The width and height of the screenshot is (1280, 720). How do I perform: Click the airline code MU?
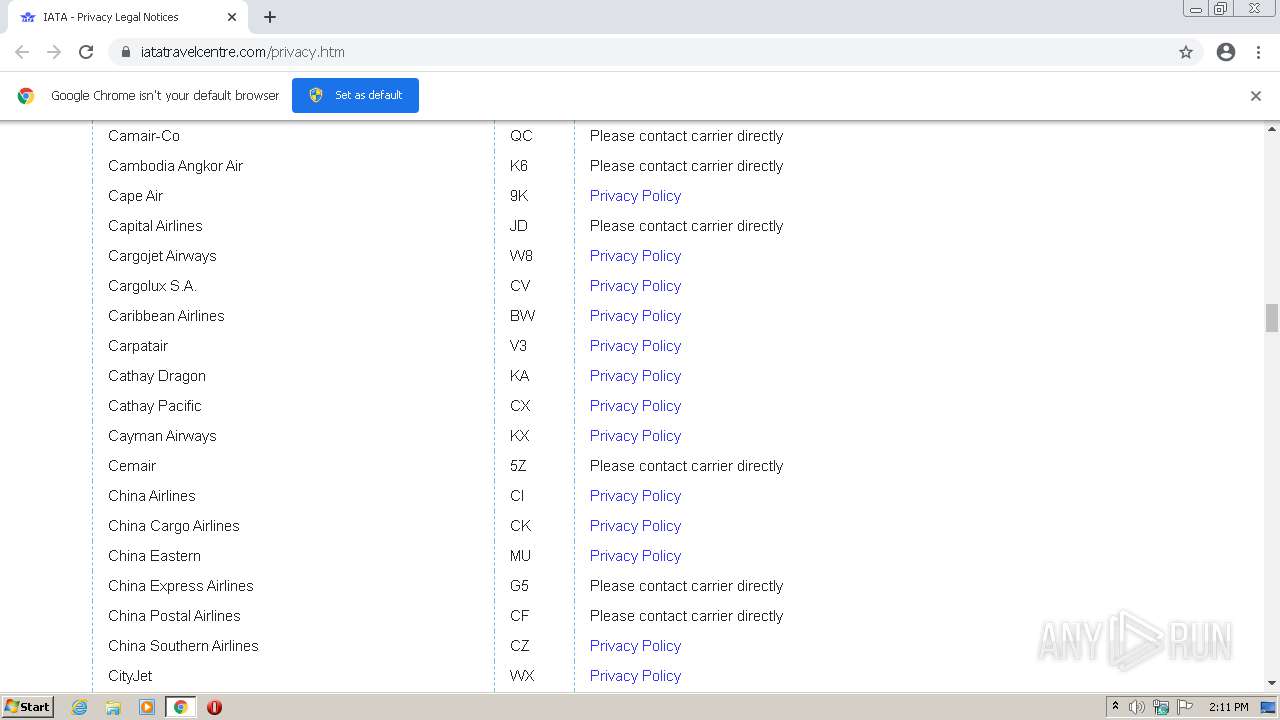click(520, 556)
